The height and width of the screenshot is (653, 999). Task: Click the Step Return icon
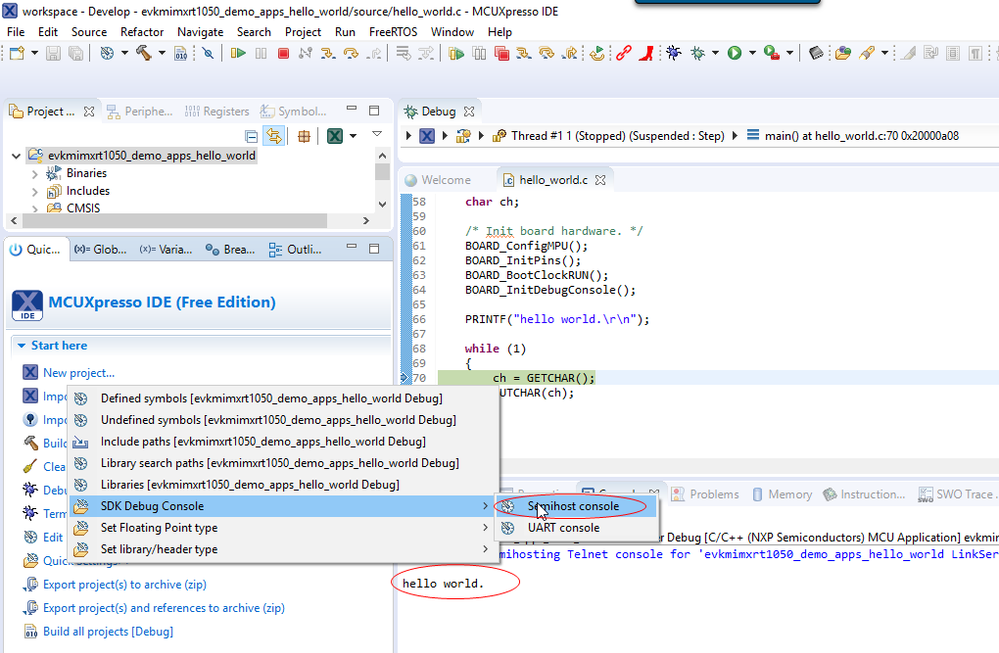tap(375, 54)
